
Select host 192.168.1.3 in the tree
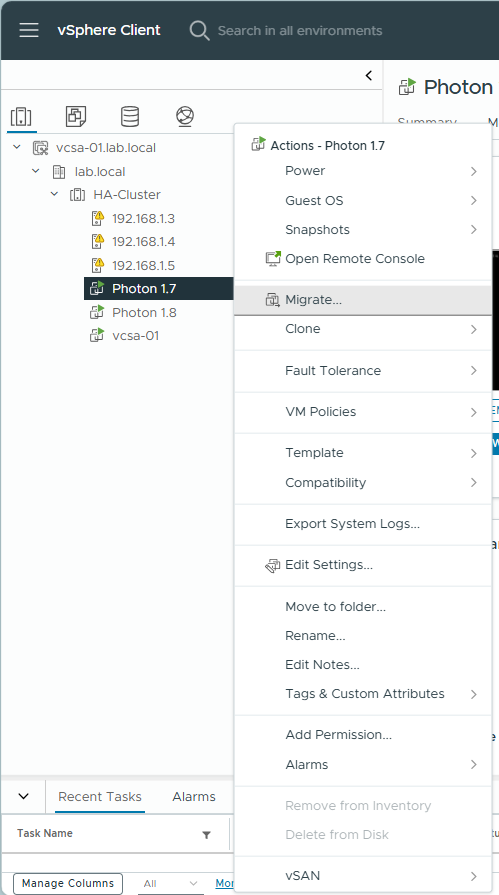[x=143, y=218]
